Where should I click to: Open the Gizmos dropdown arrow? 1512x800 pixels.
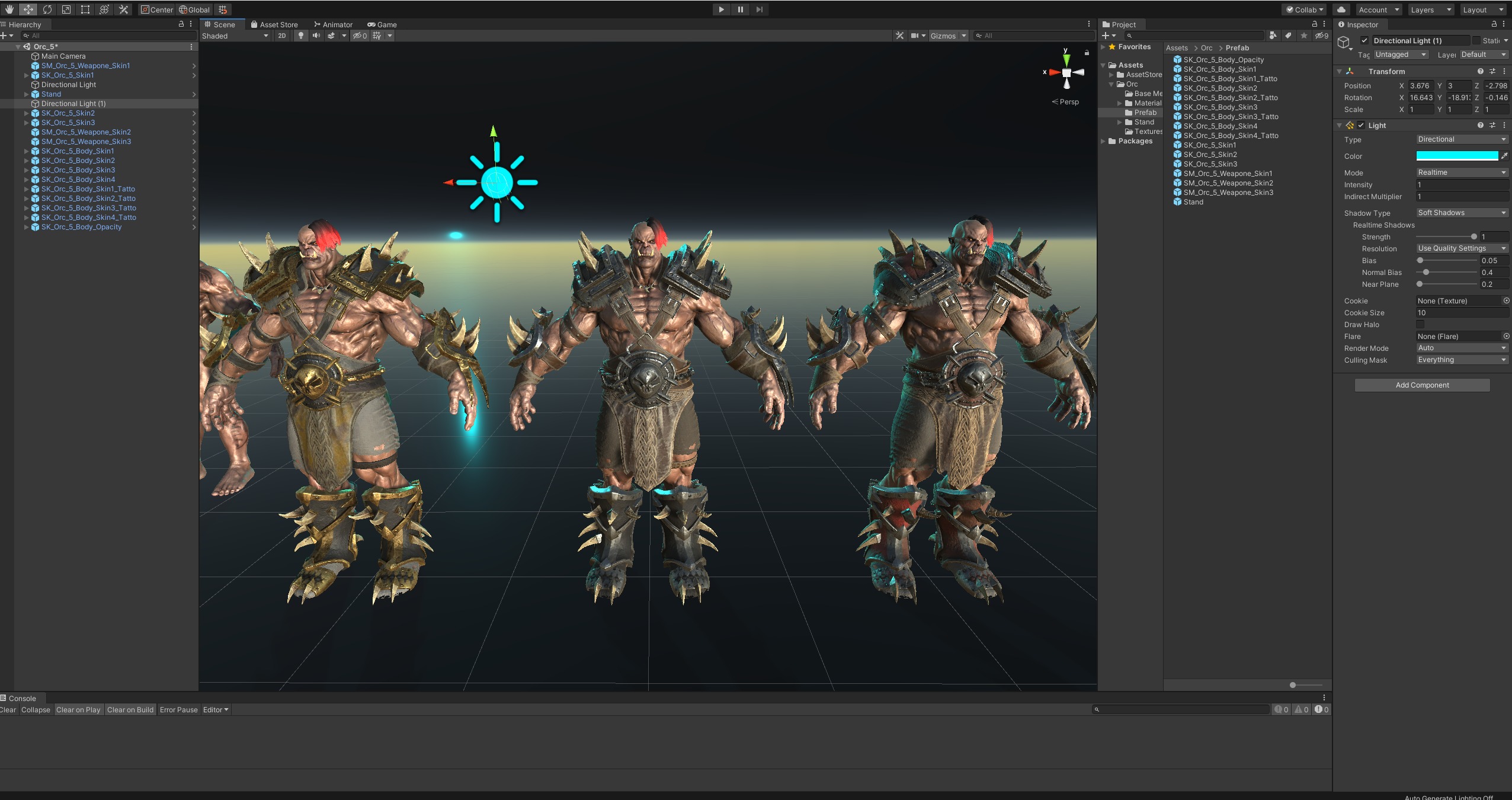pyautogui.click(x=965, y=36)
